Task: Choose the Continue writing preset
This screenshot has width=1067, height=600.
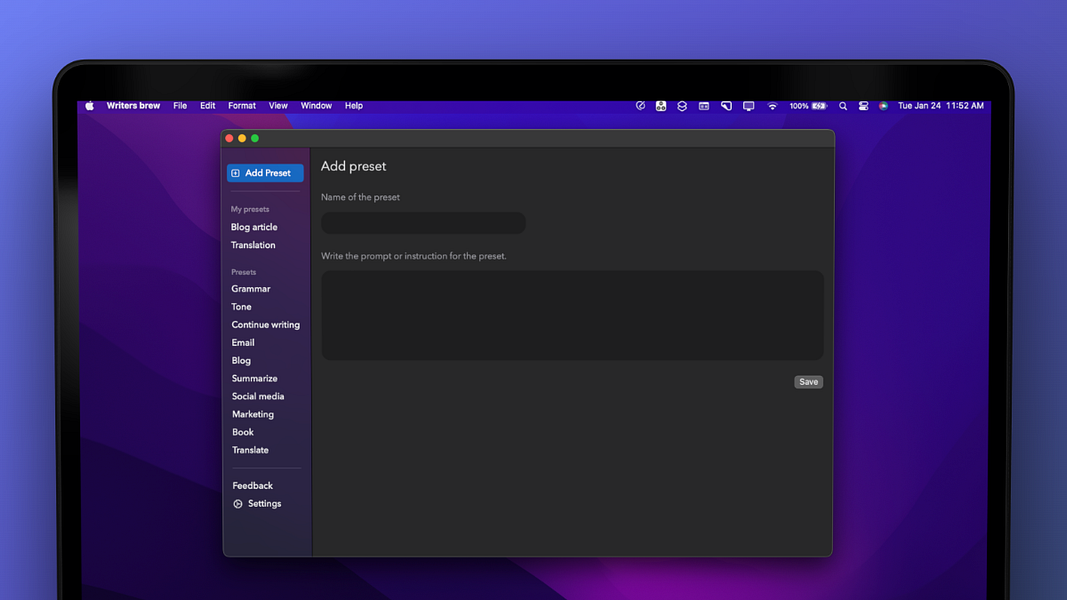Action: (265, 324)
